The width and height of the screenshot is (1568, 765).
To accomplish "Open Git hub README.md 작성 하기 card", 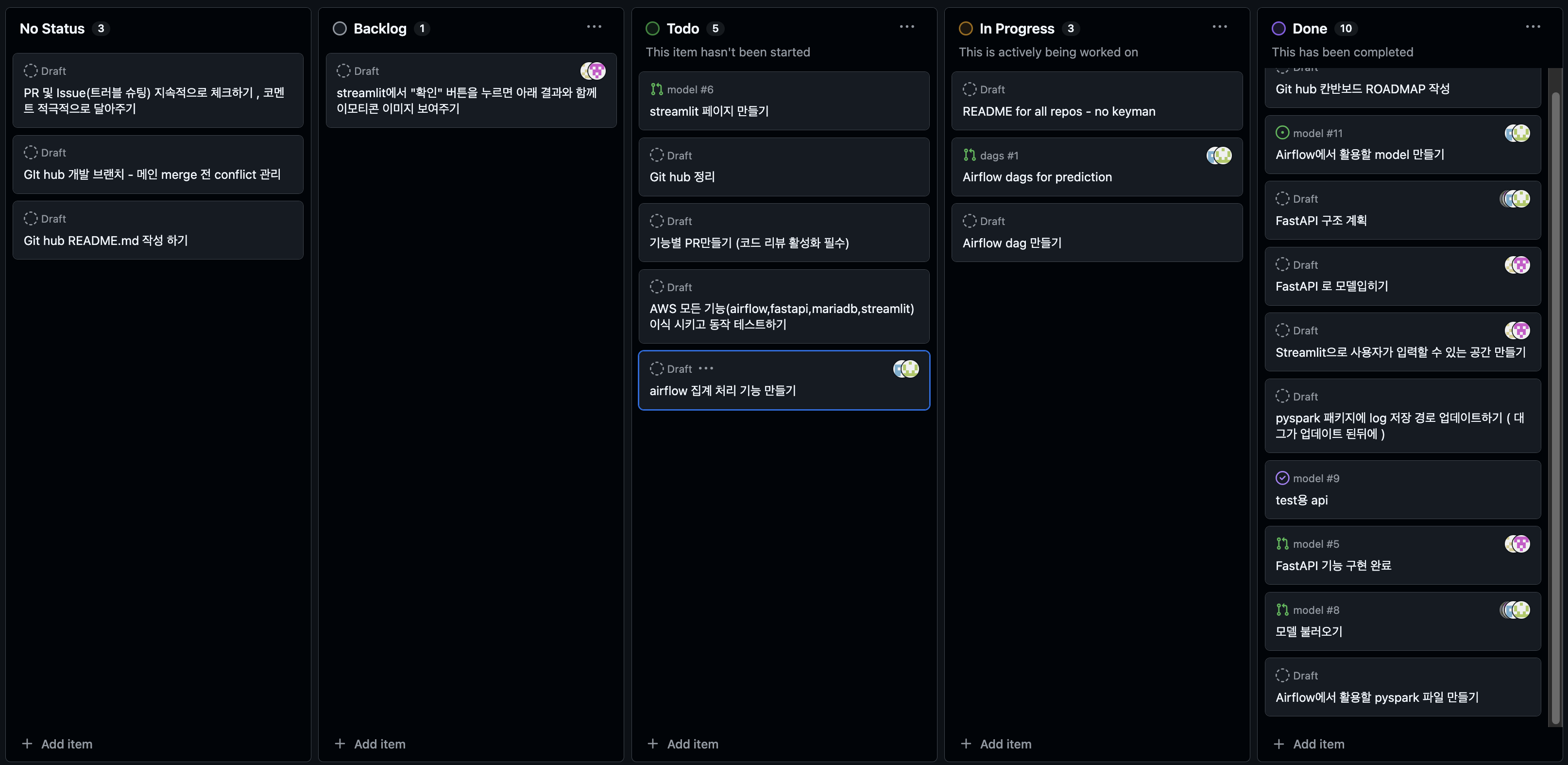I will point(105,241).
